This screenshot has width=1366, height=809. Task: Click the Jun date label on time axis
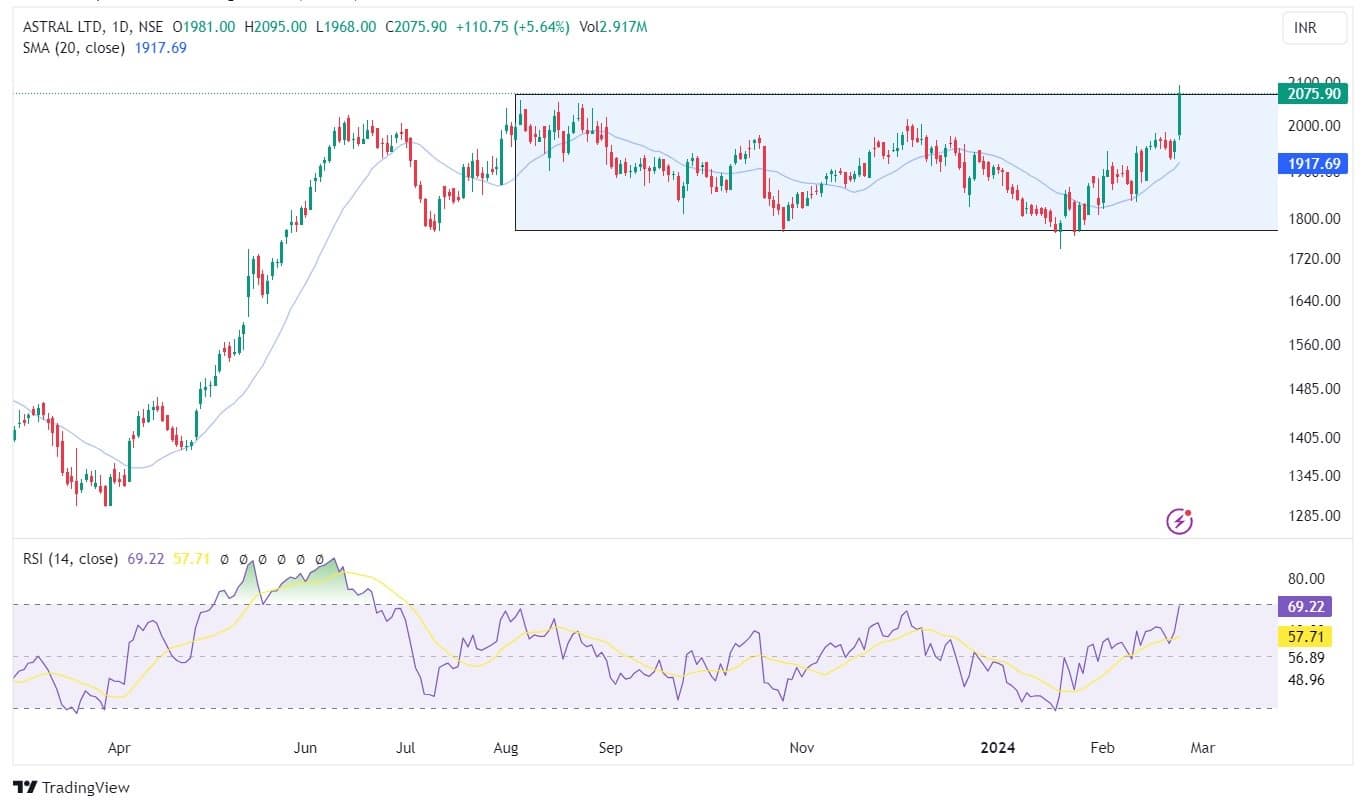305,748
